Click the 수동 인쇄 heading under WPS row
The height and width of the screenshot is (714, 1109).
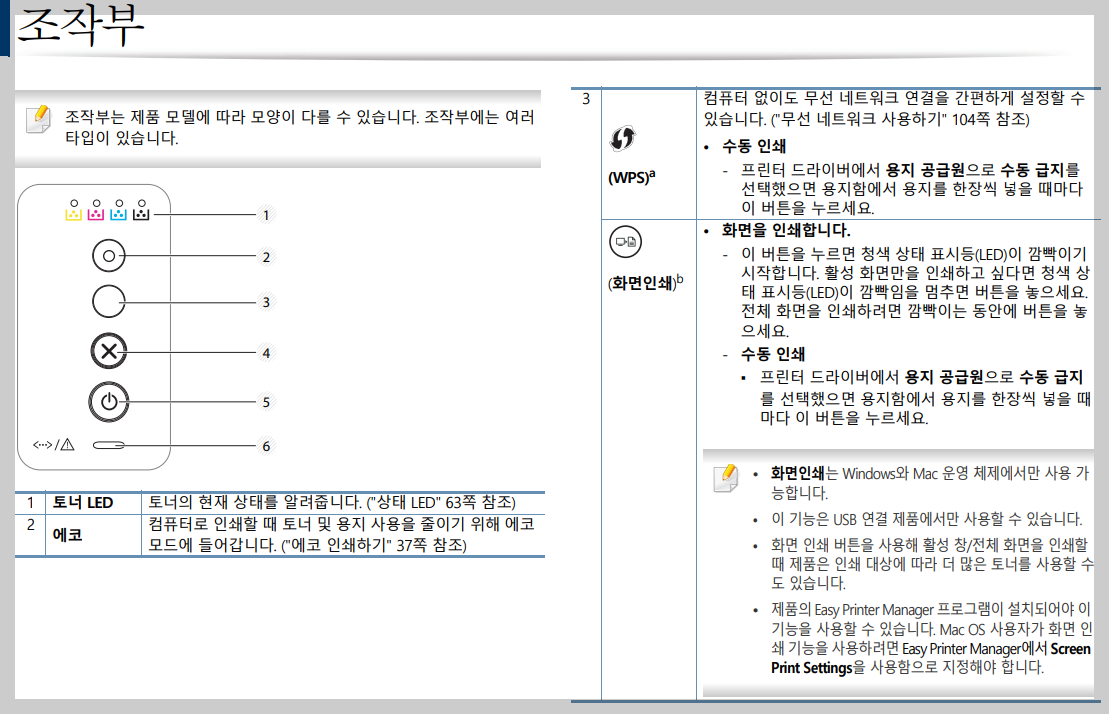[754, 146]
